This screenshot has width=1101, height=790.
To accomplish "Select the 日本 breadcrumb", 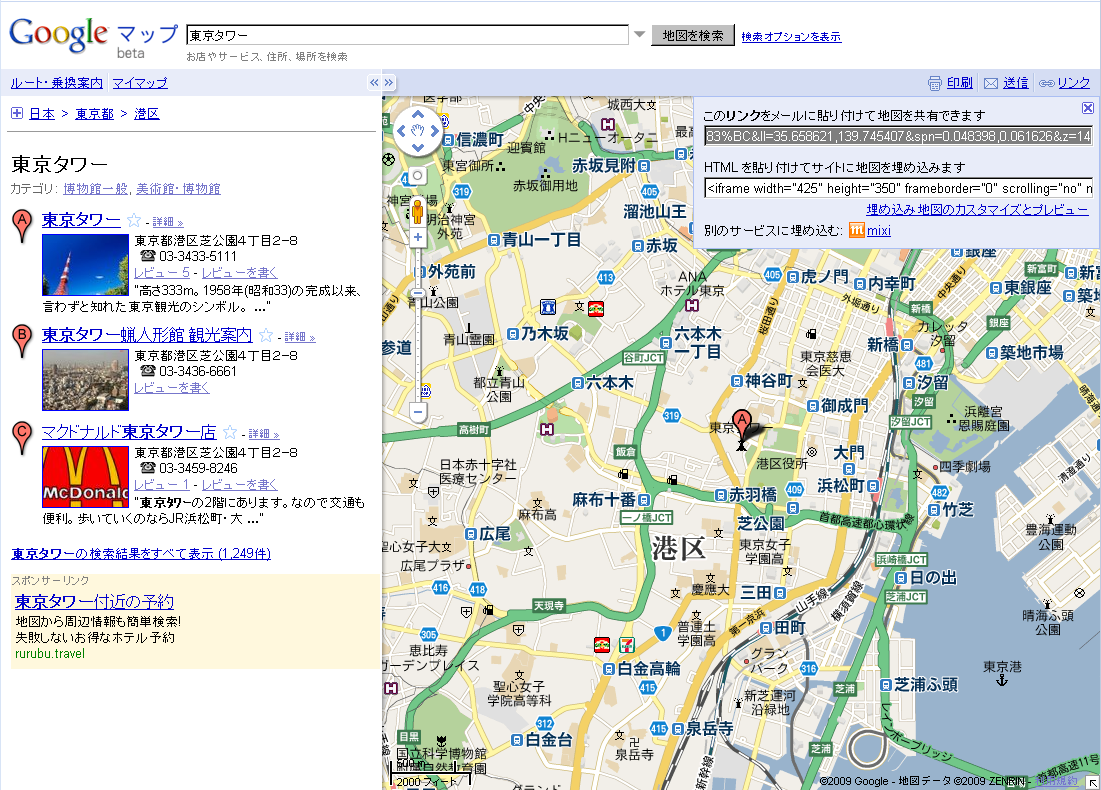I will click(42, 114).
